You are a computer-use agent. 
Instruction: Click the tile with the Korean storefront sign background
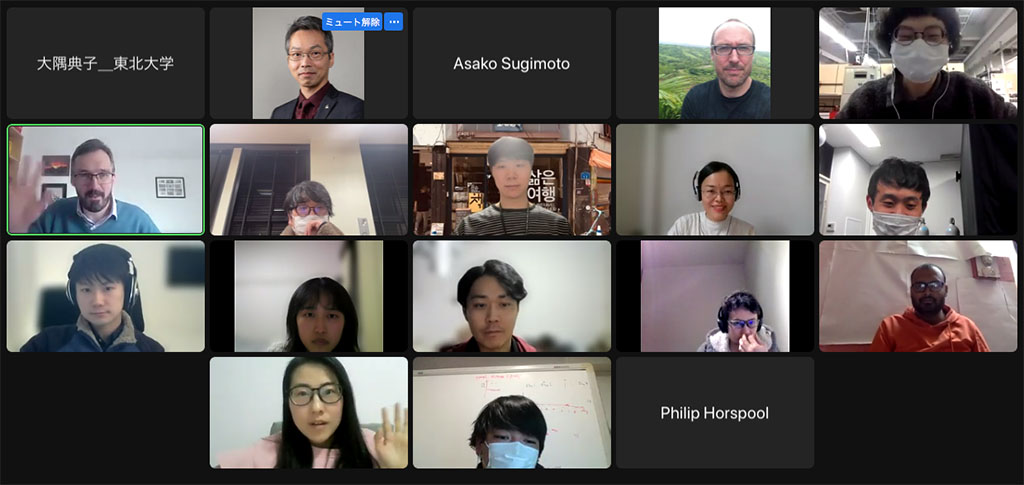pyautogui.click(x=511, y=180)
